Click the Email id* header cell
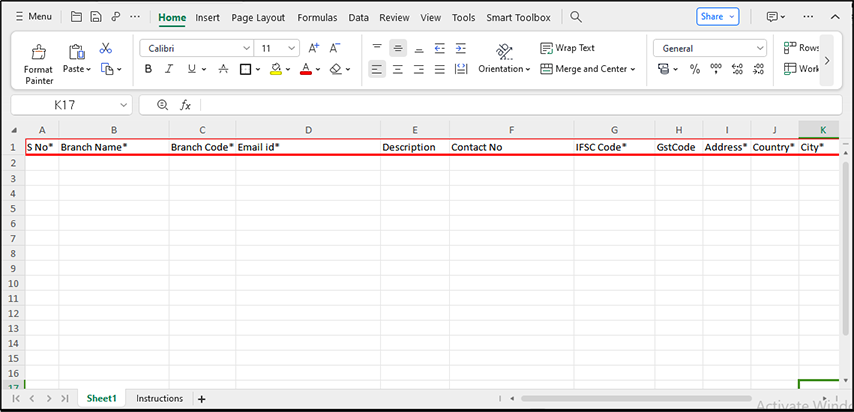 (308, 147)
